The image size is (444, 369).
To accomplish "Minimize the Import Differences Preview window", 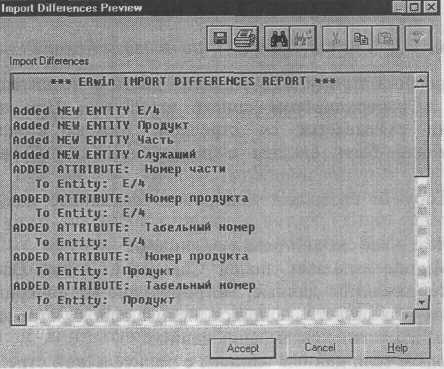I will [x=399, y=7].
